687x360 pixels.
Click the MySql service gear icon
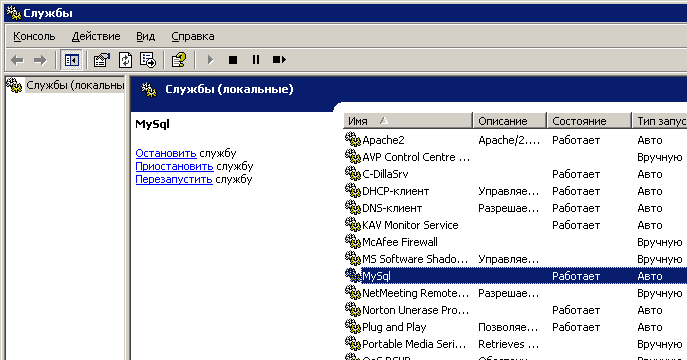click(x=353, y=276)
